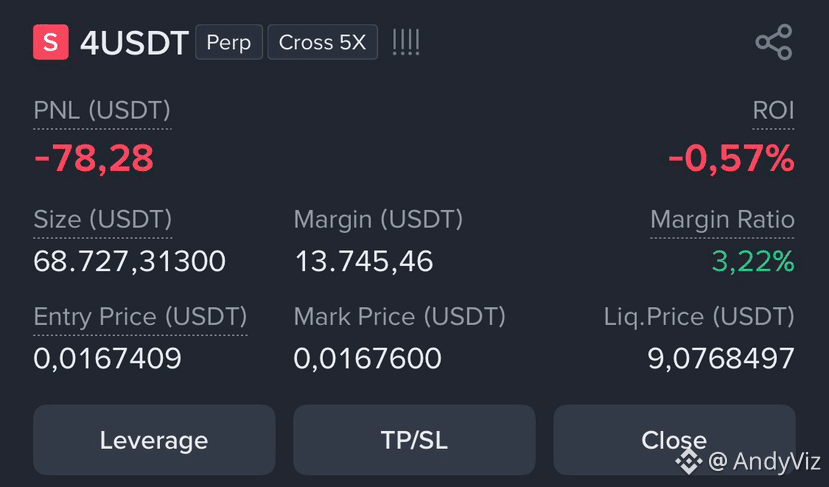Click the -78,28 PNL value
Viewport: 829px width, 487px height.
pyautogui.click(x=94, y=158)
